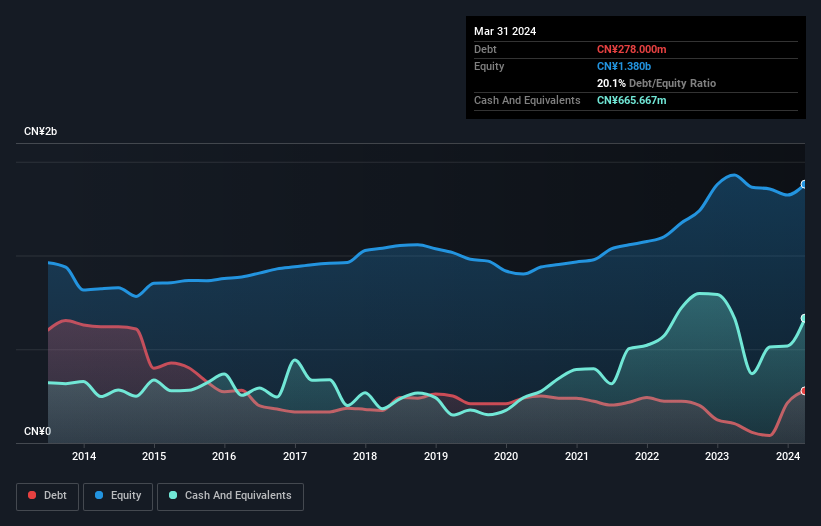
Task: Click the Debt row label in tooltip
Action: click(x=485, y=49)
